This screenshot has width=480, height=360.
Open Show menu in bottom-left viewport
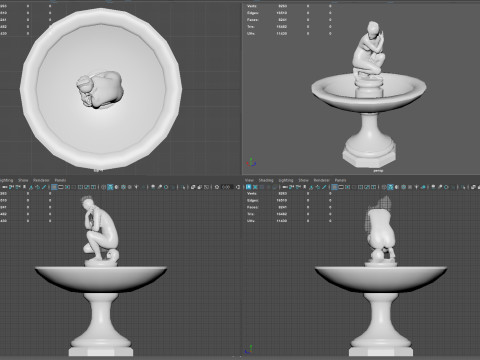(x=23, y=180)
